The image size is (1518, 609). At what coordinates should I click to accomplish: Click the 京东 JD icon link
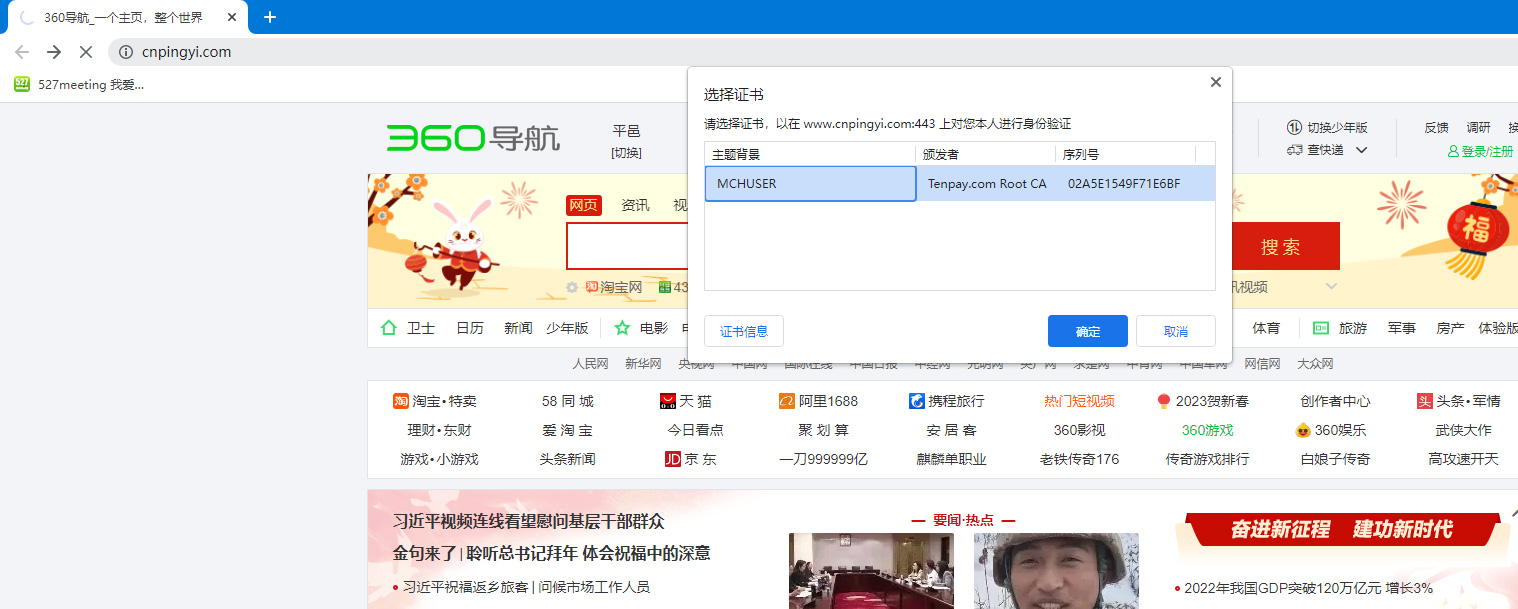673,459
